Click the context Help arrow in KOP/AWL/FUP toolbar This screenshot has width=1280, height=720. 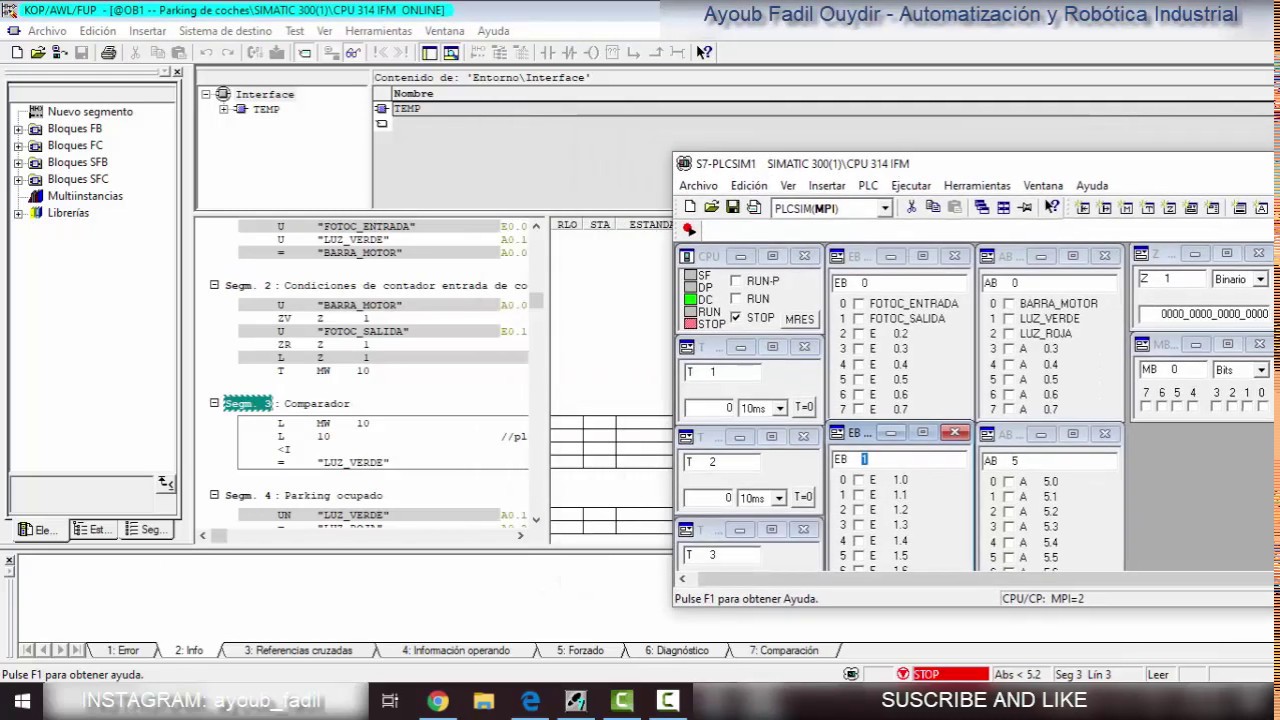tap(704, 53)
